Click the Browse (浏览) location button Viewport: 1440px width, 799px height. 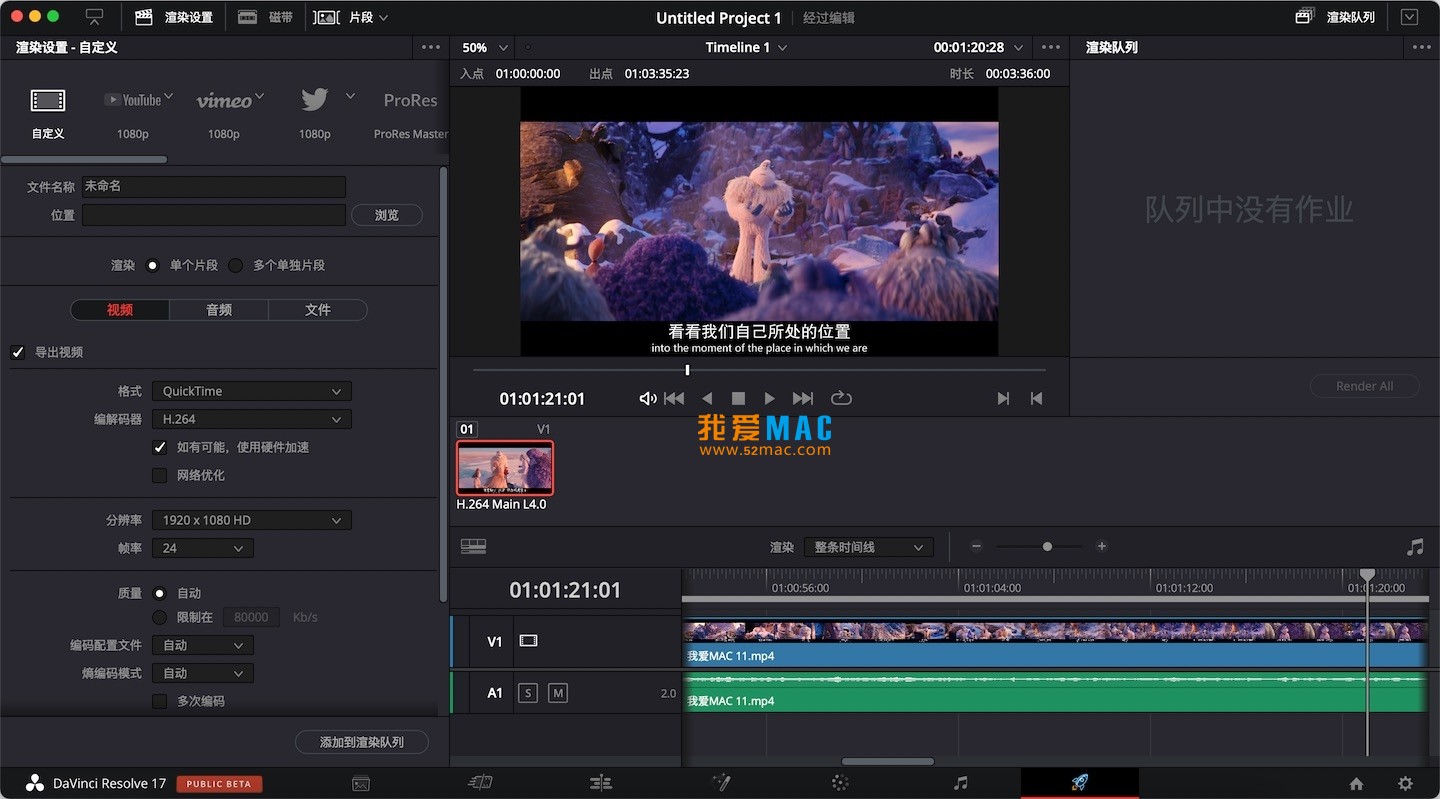pyautogui.click(x=386, y=215)
